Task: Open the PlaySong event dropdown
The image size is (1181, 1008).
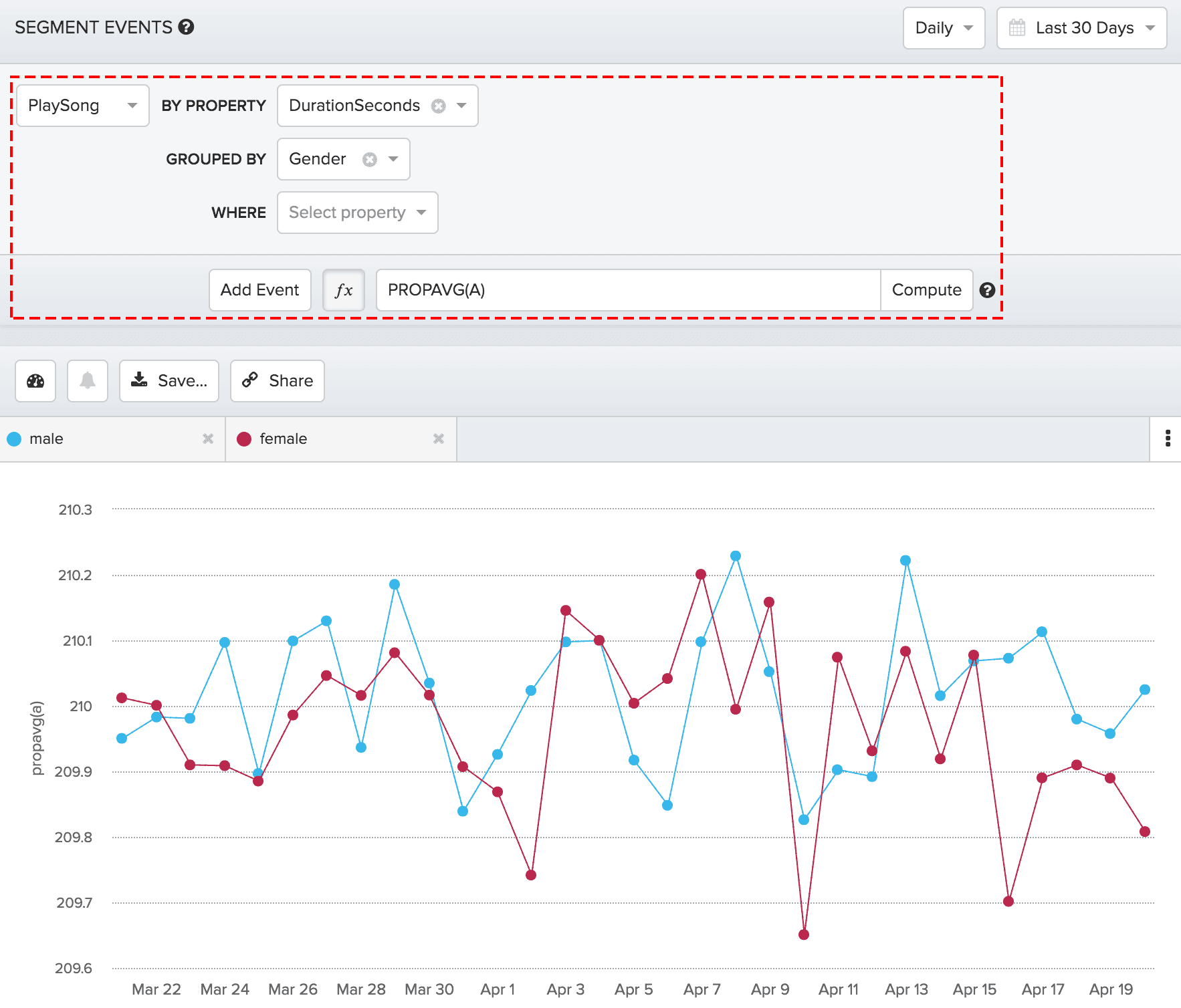Action: point(82,106)
